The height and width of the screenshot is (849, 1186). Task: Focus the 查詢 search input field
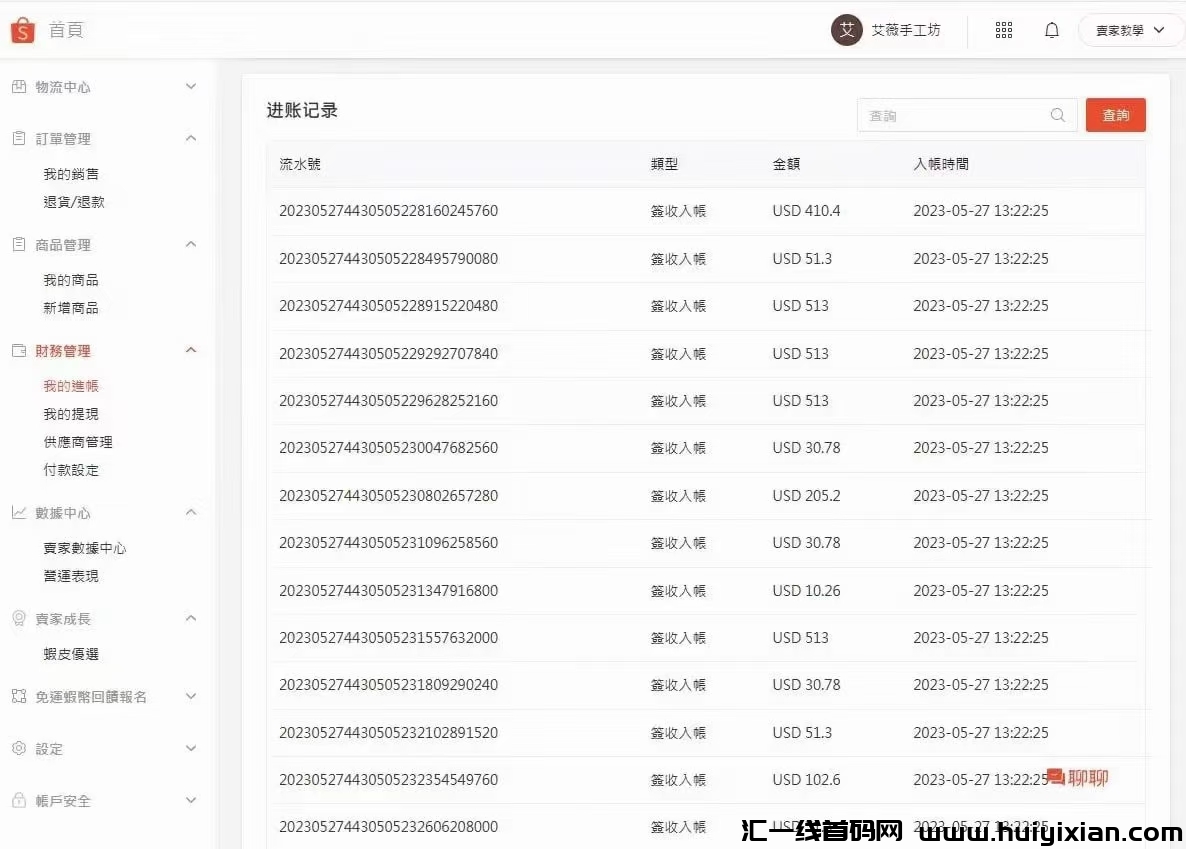tap(950, 116)
